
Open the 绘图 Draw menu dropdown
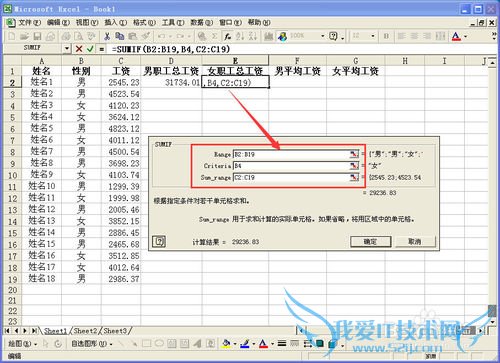[x=23, y=344]
